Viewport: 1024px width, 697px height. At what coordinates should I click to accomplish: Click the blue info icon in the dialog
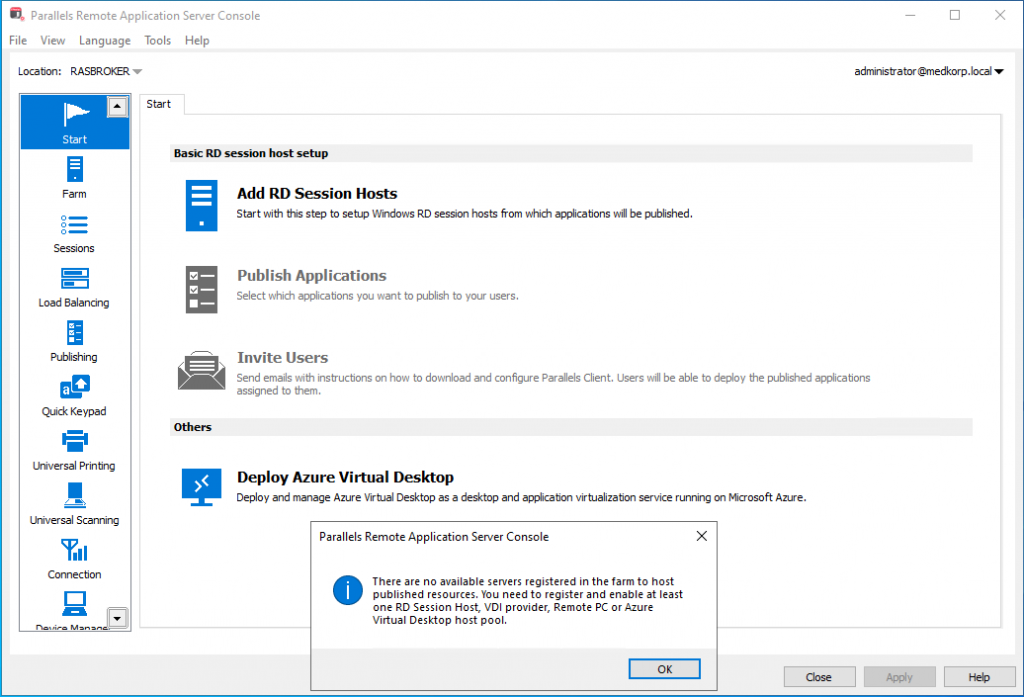coord(347,591)
